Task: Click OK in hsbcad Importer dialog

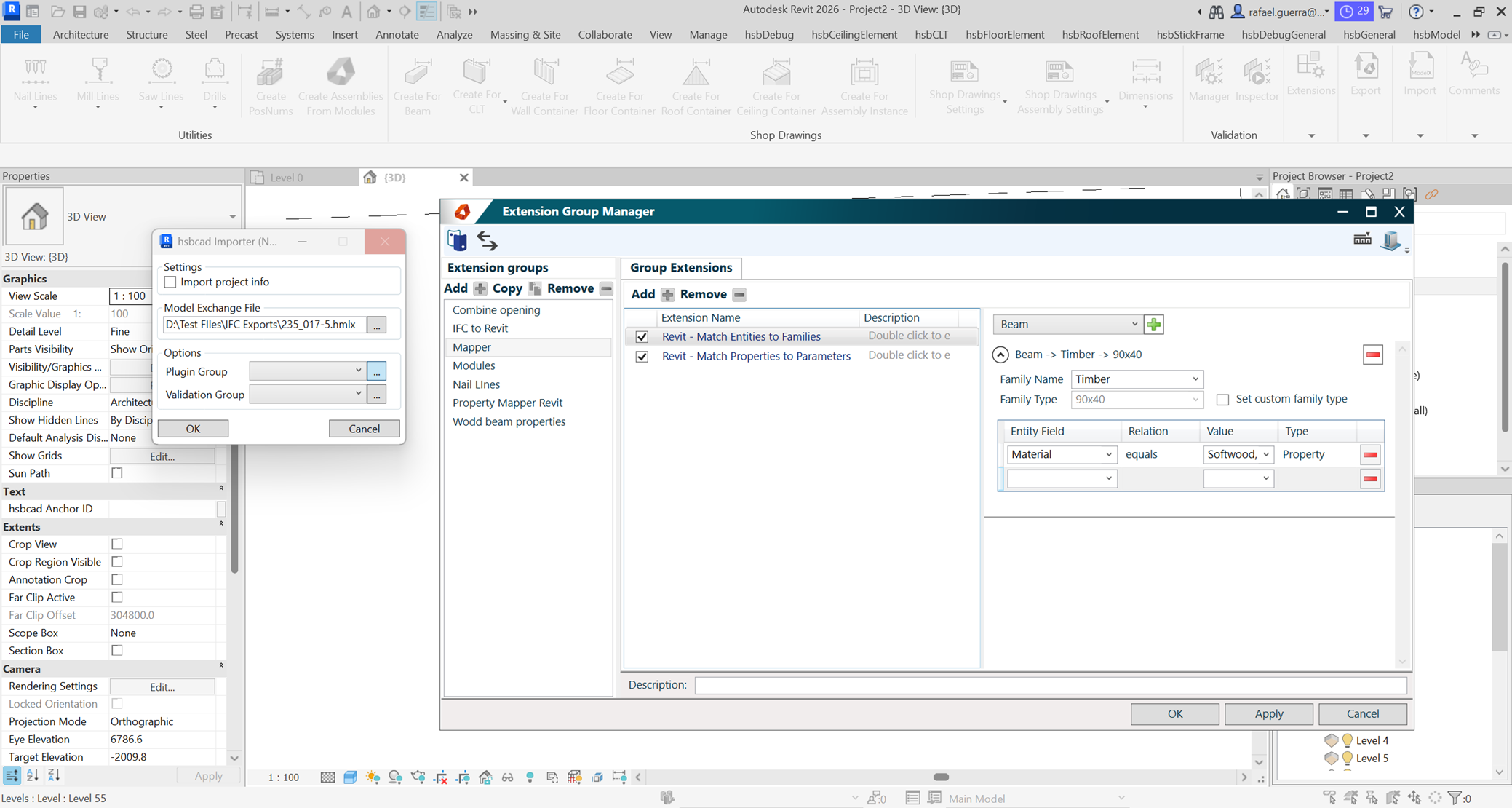Action: 193,429
